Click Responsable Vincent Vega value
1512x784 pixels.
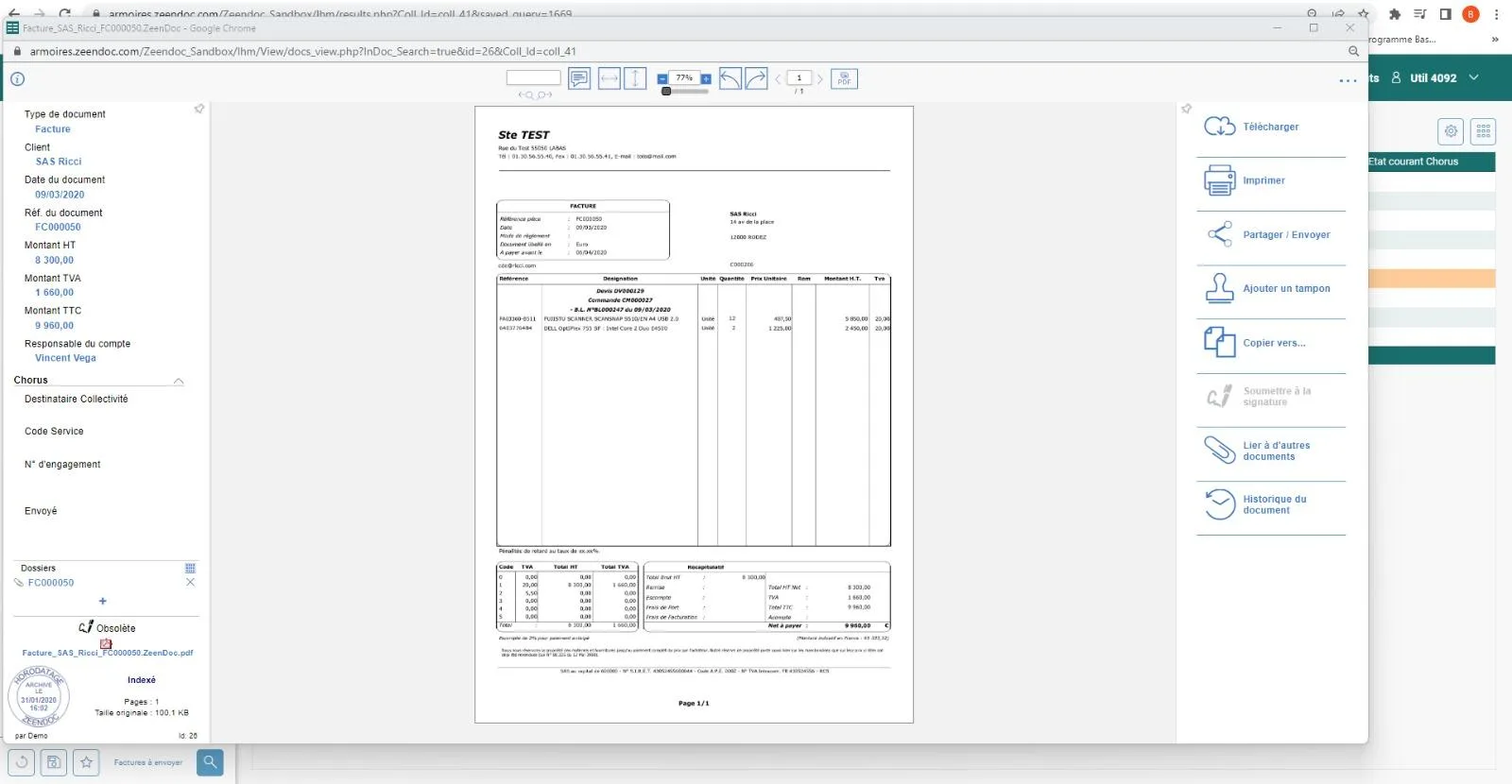click(x=65, y=358)
